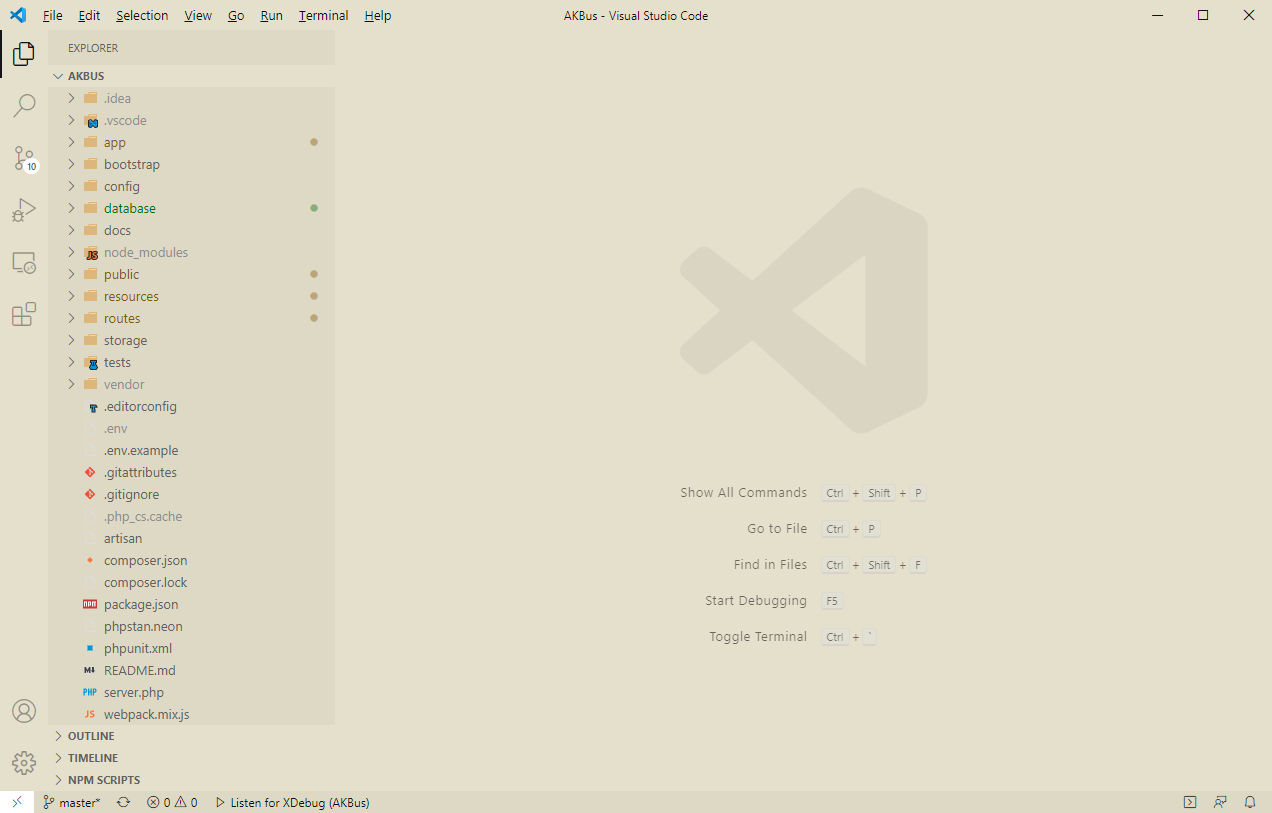
Task: Open Source Control view with 10 changes
Action: pos(24,158)
